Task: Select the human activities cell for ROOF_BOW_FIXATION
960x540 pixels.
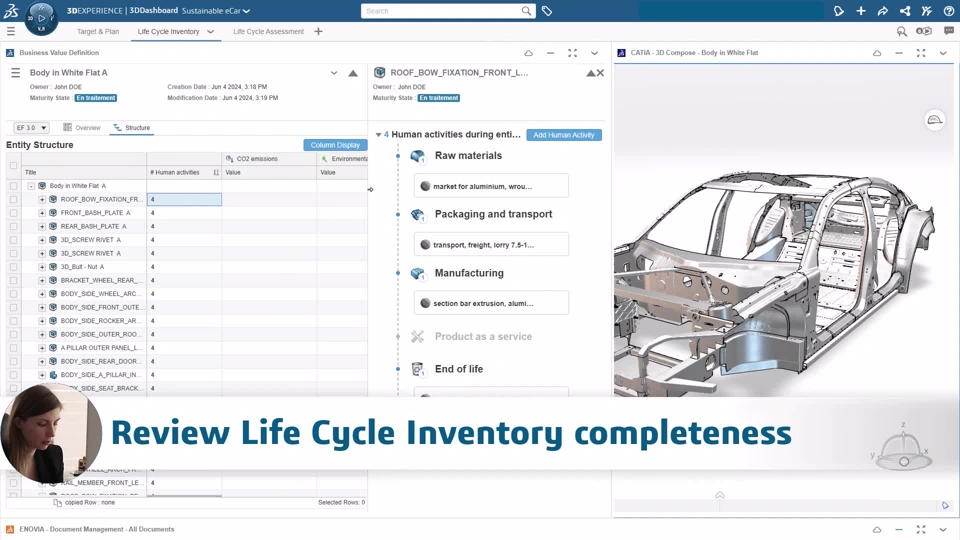Action: point(184,200)
